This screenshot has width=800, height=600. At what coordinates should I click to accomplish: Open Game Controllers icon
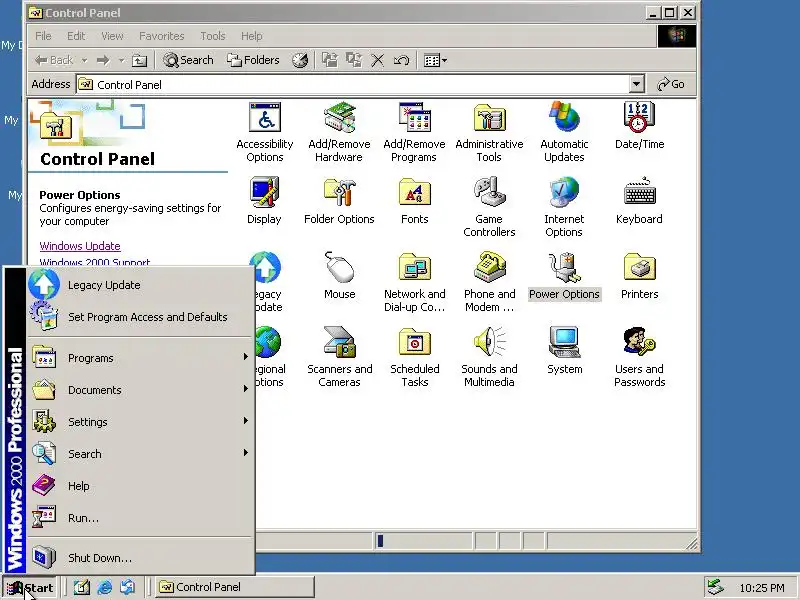tap(489, 207)
